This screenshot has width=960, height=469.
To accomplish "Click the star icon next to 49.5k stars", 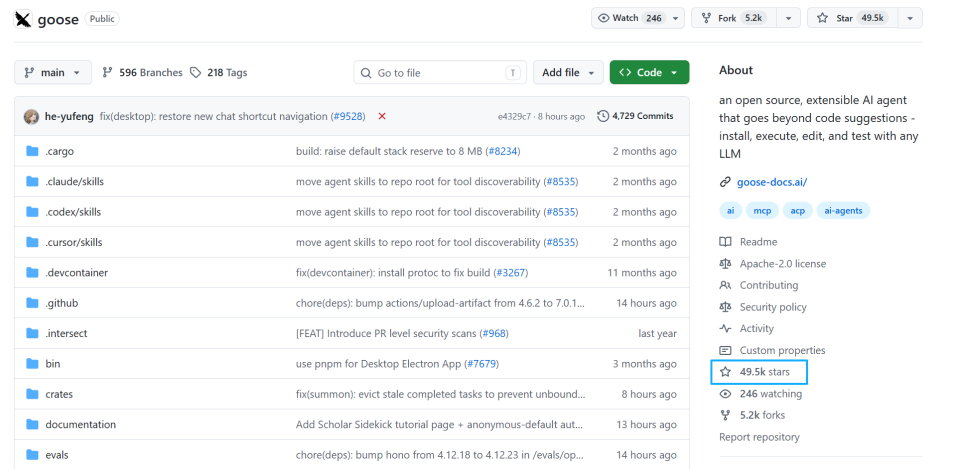I will click(726, 372).
